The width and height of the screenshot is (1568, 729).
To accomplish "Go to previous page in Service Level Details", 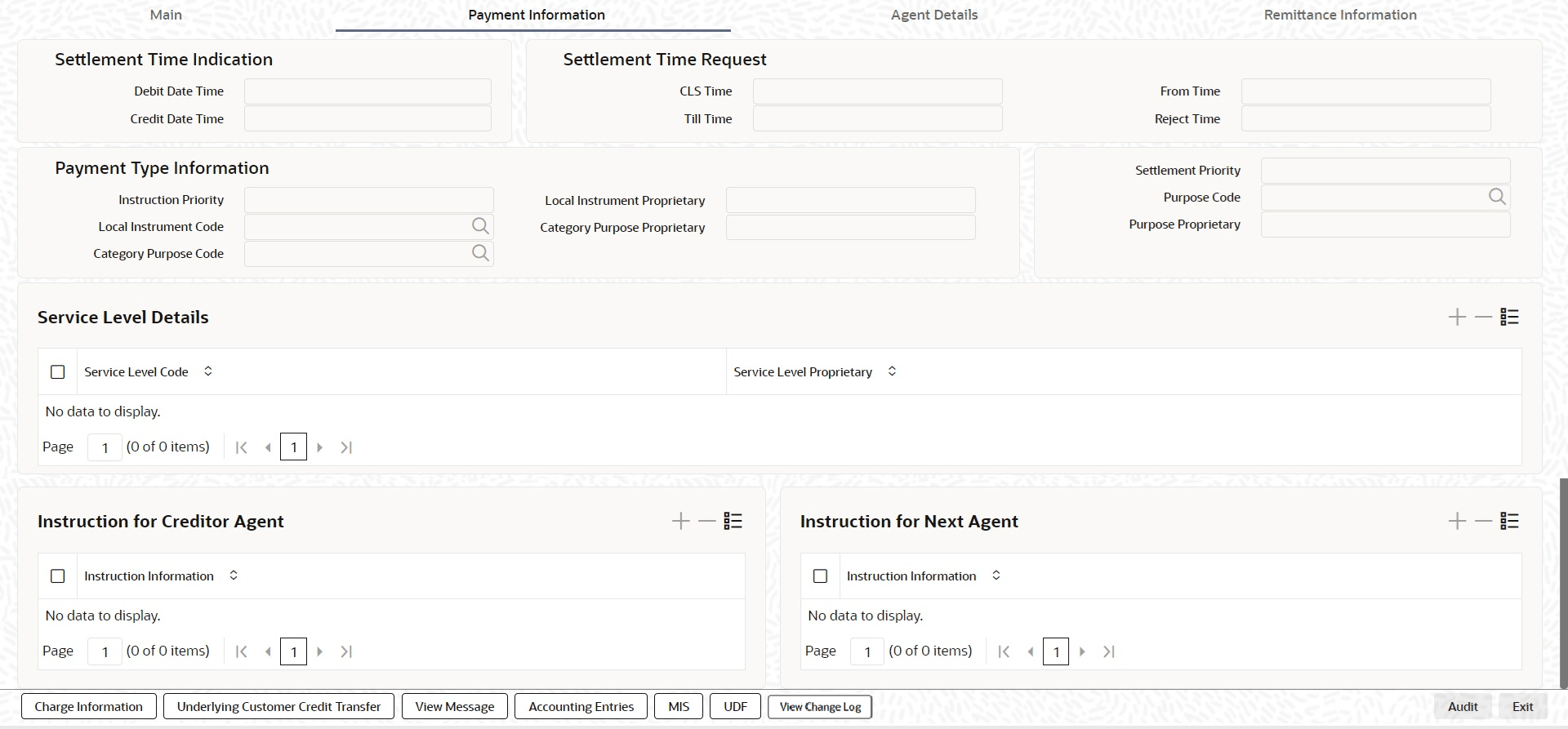I will click(268, 447).
